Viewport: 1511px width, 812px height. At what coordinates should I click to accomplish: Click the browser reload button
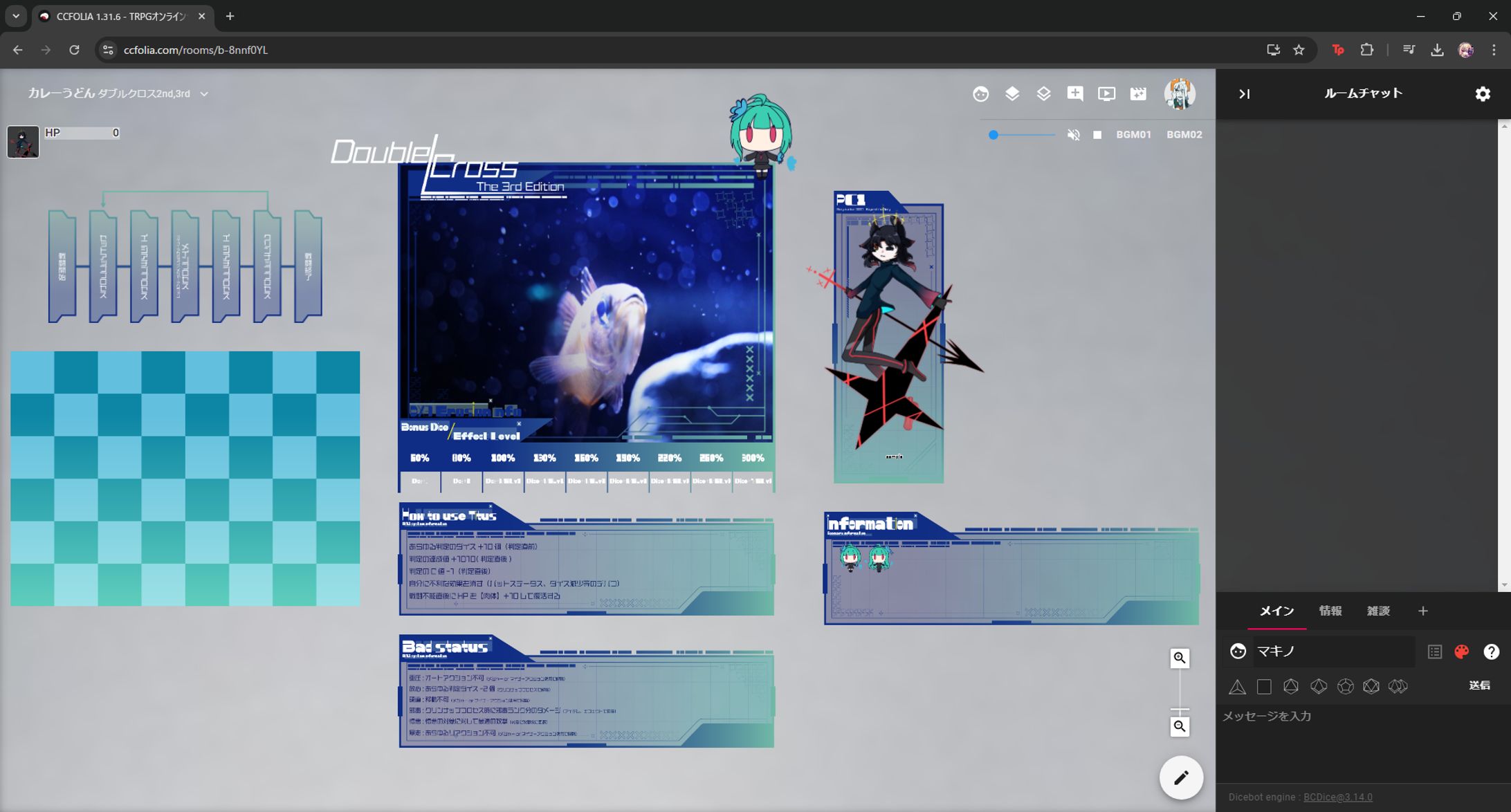point(74,50)
